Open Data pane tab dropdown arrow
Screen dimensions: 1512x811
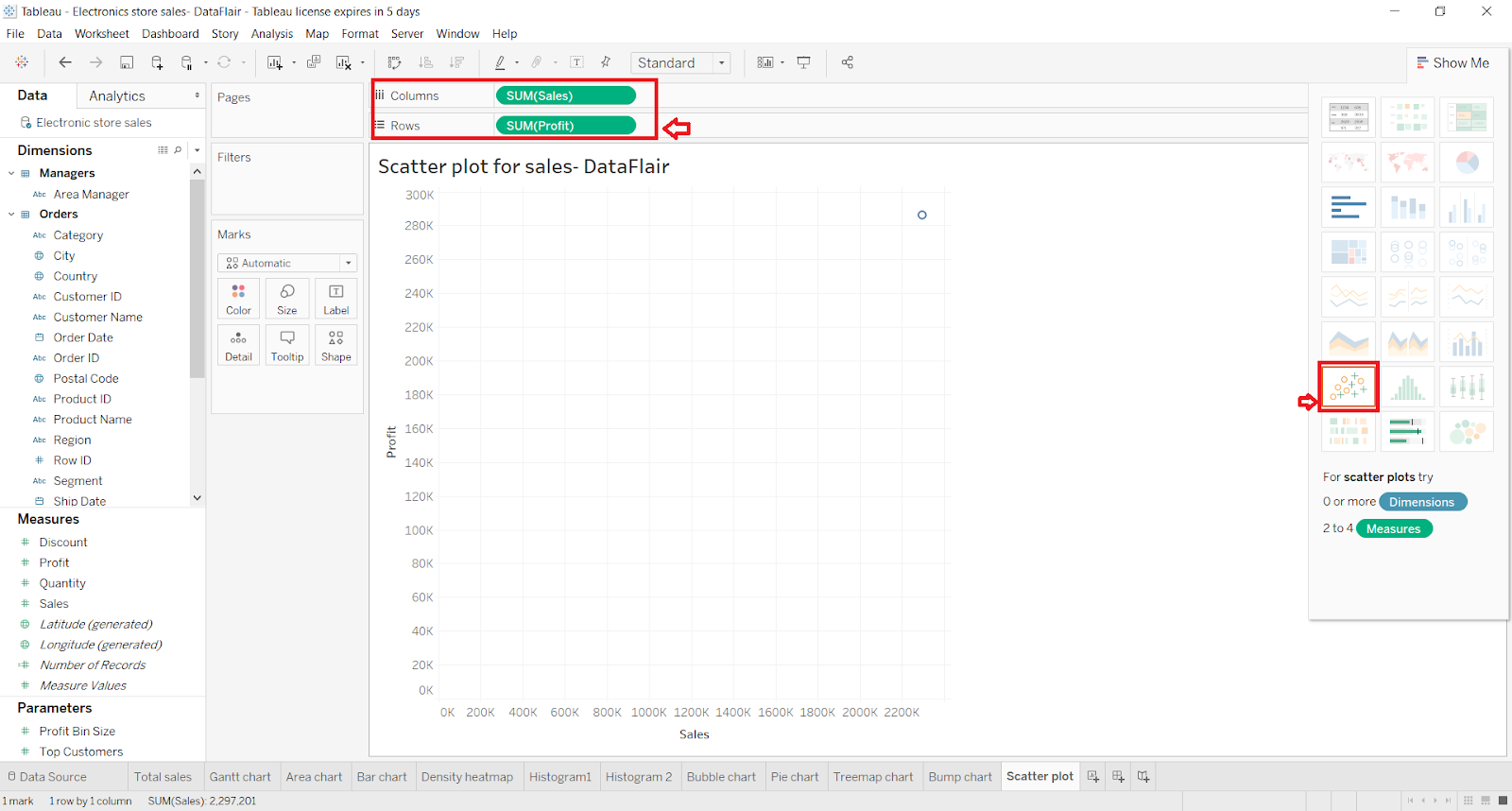197,95
